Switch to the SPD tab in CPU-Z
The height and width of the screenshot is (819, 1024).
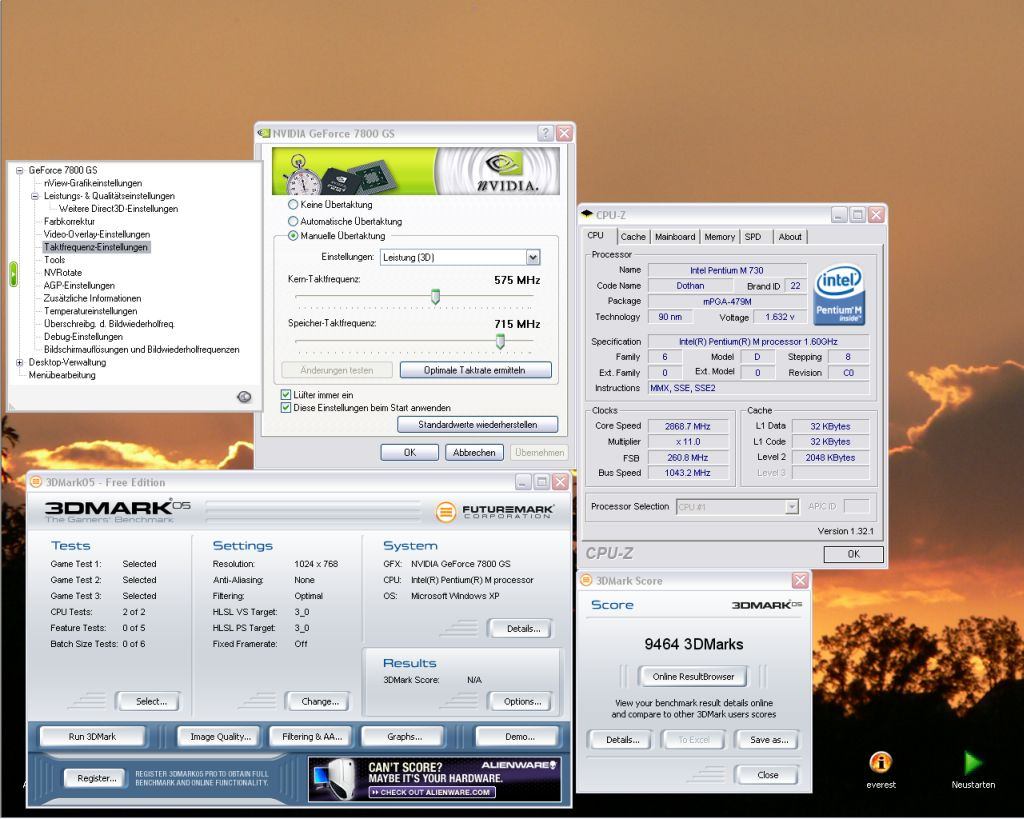(753, 237)
